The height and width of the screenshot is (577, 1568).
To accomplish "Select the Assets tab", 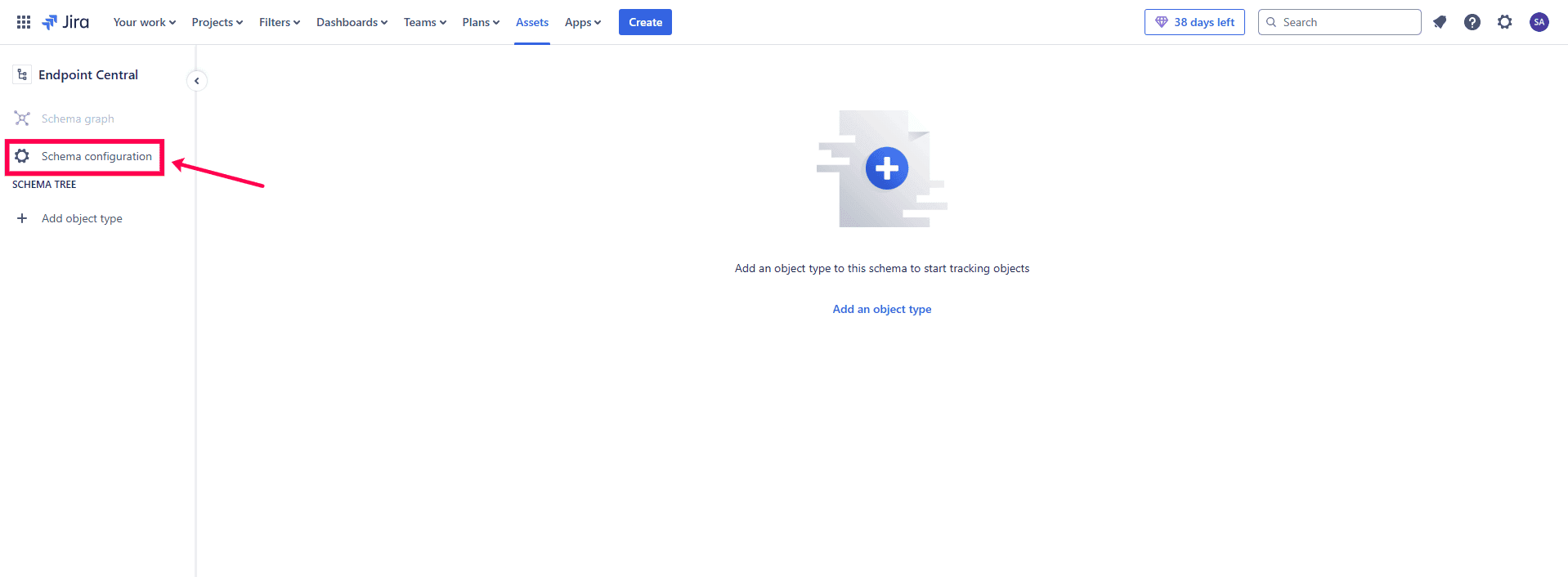I will tap(532, 22).
